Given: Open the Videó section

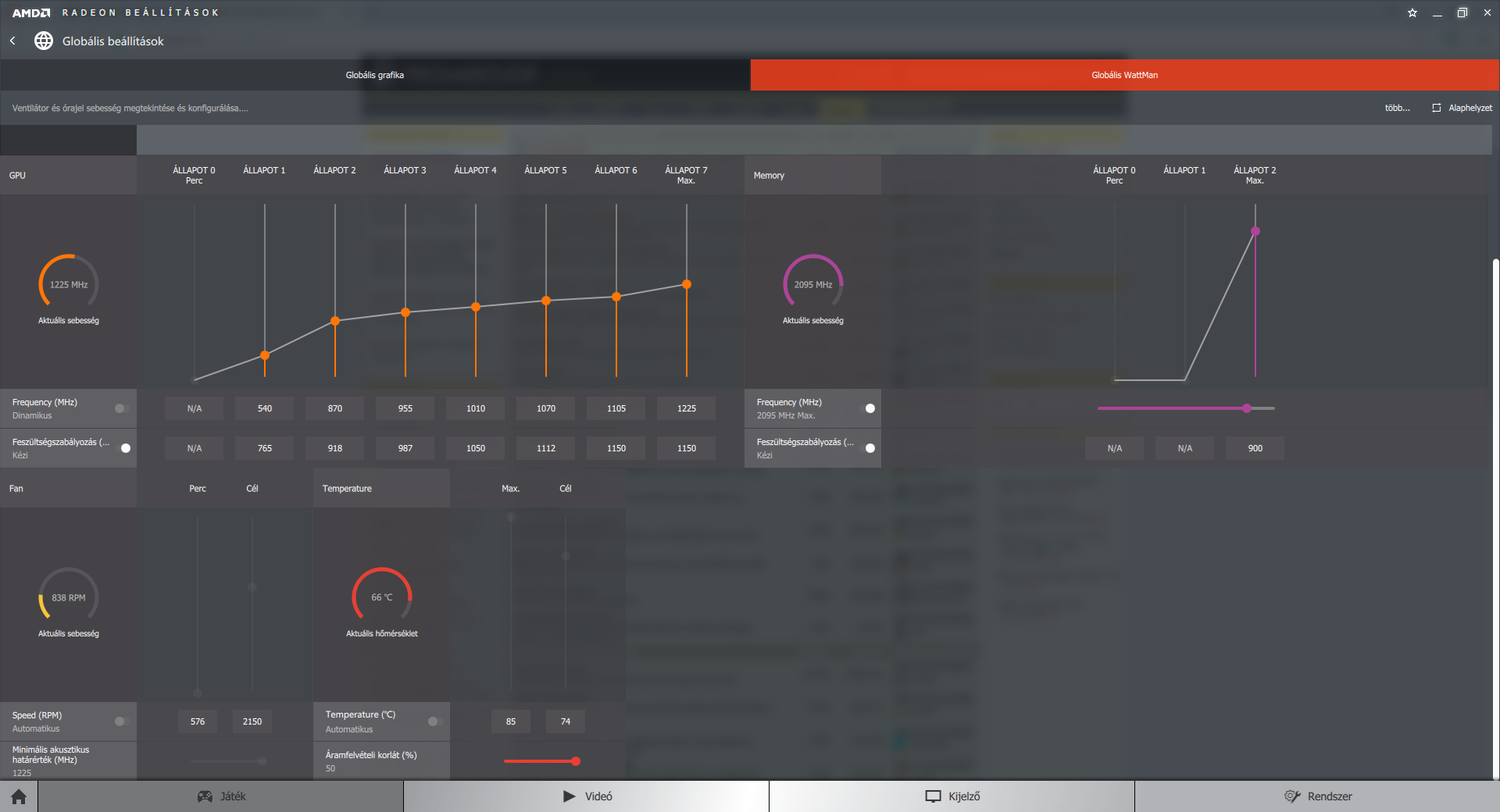Looking at the screenshot, I should point(587,796).
